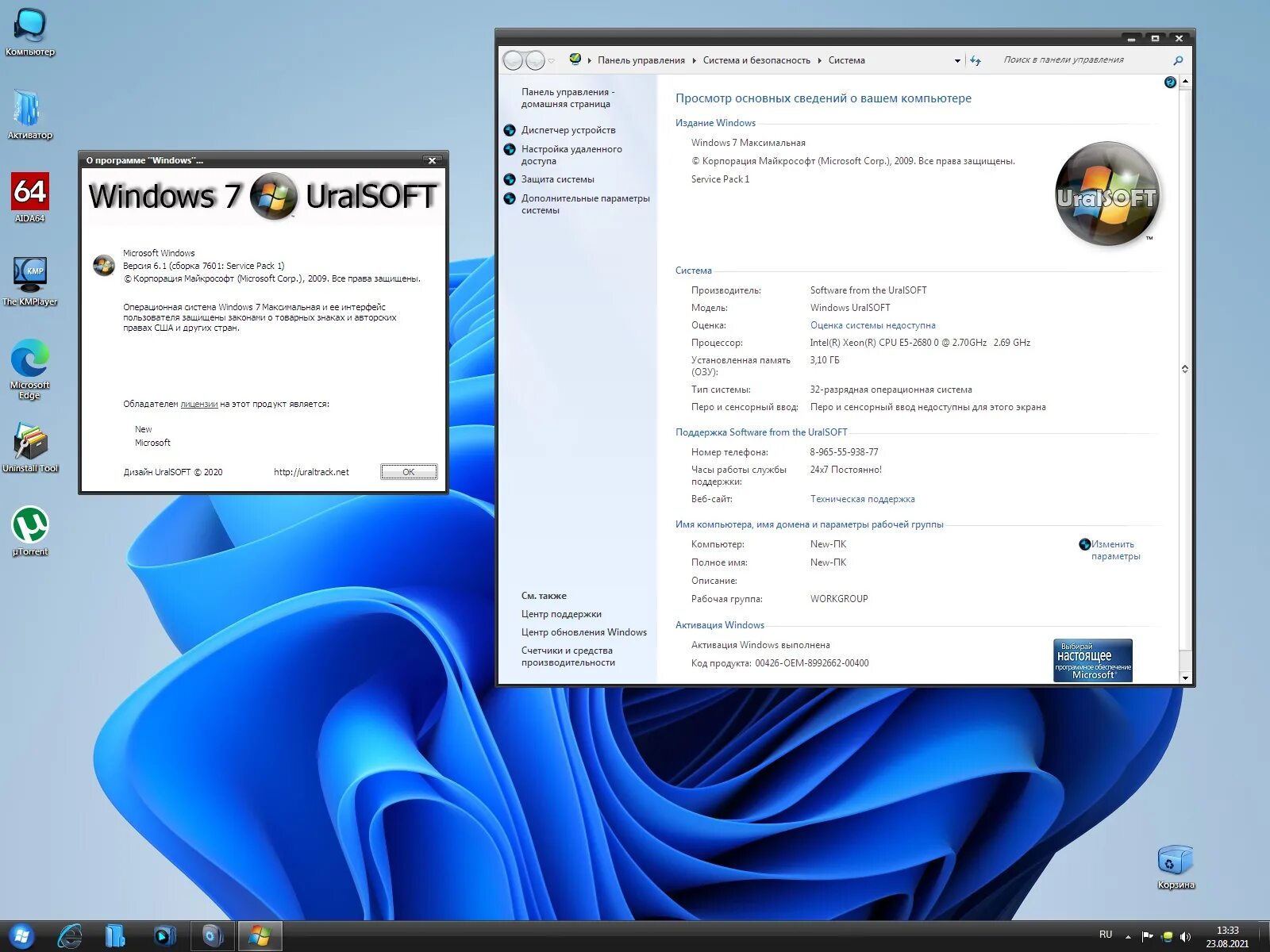Viewport: 1270px width, 952px height.
Task: Switch the RU input language indicator
Action: point(1106,935)
